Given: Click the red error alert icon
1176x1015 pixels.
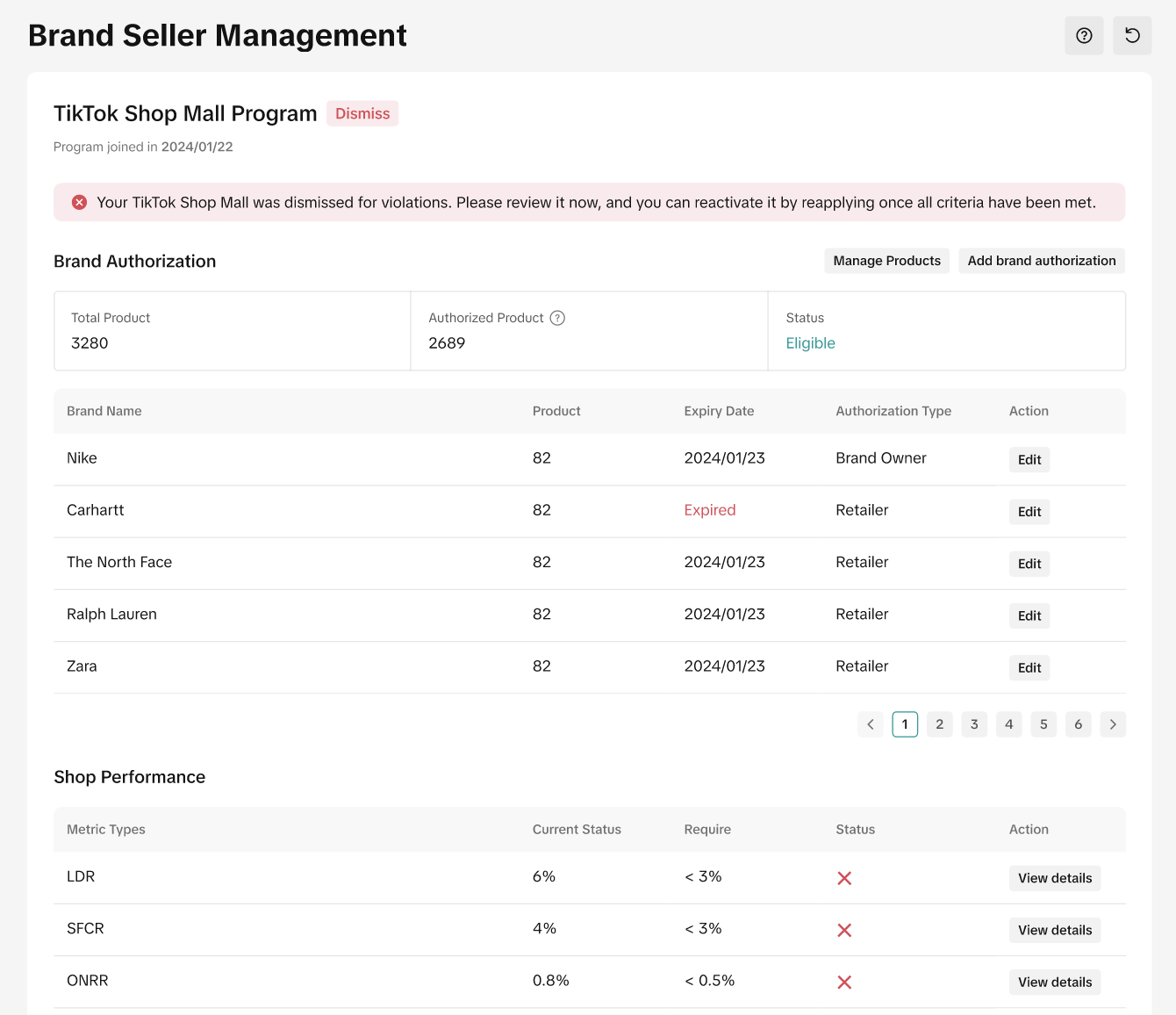Looking at the screenshot, I should (79, 203).
